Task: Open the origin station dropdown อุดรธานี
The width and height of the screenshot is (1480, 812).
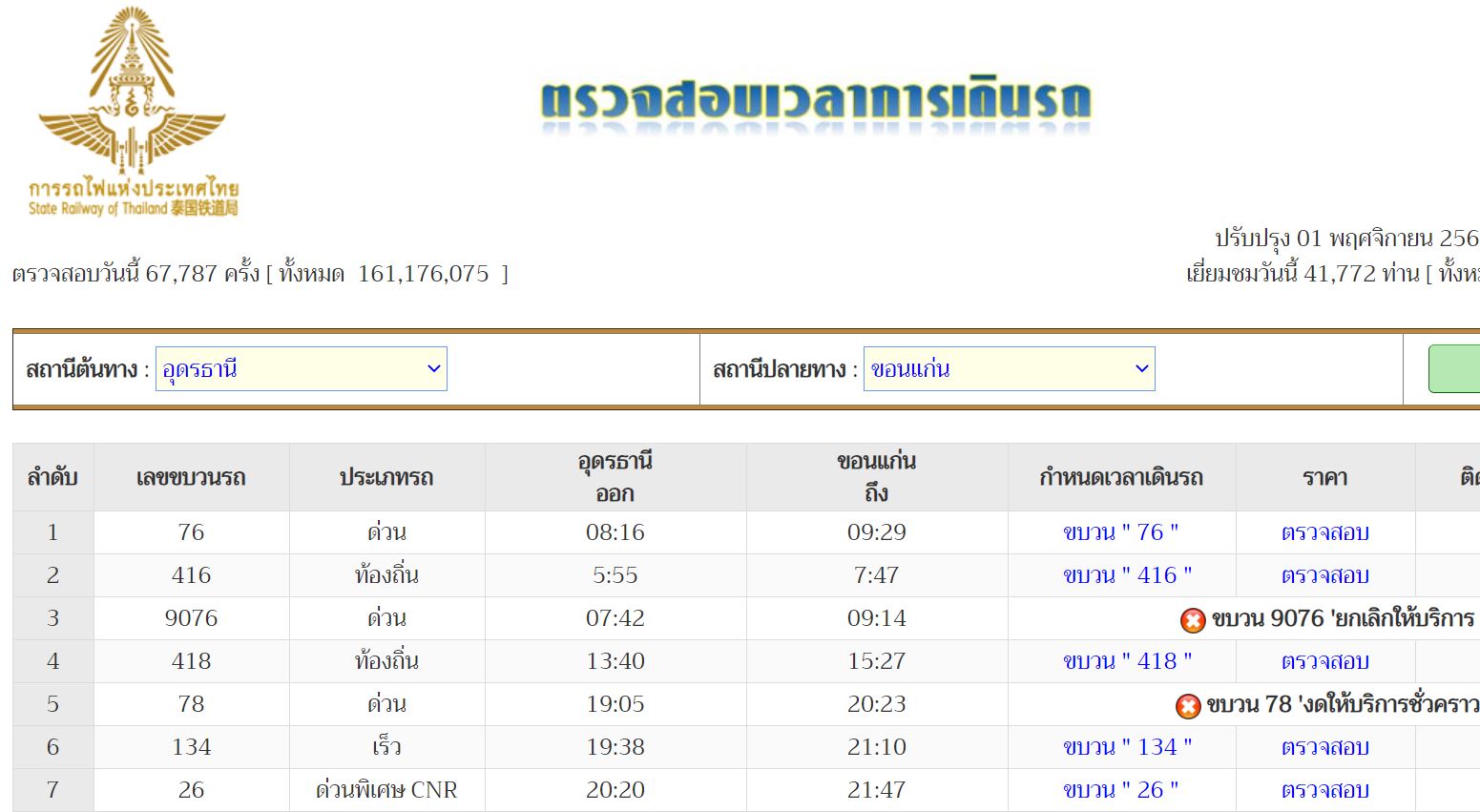Action: (x=302, y=369)
